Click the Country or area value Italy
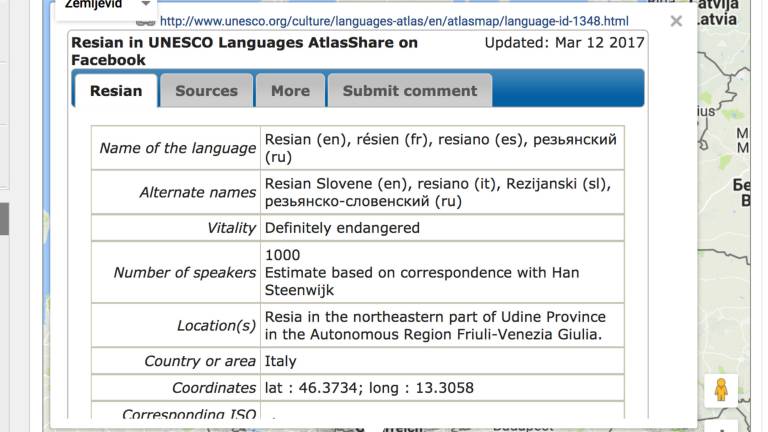 pyautogui.click(x=280, y=361)
